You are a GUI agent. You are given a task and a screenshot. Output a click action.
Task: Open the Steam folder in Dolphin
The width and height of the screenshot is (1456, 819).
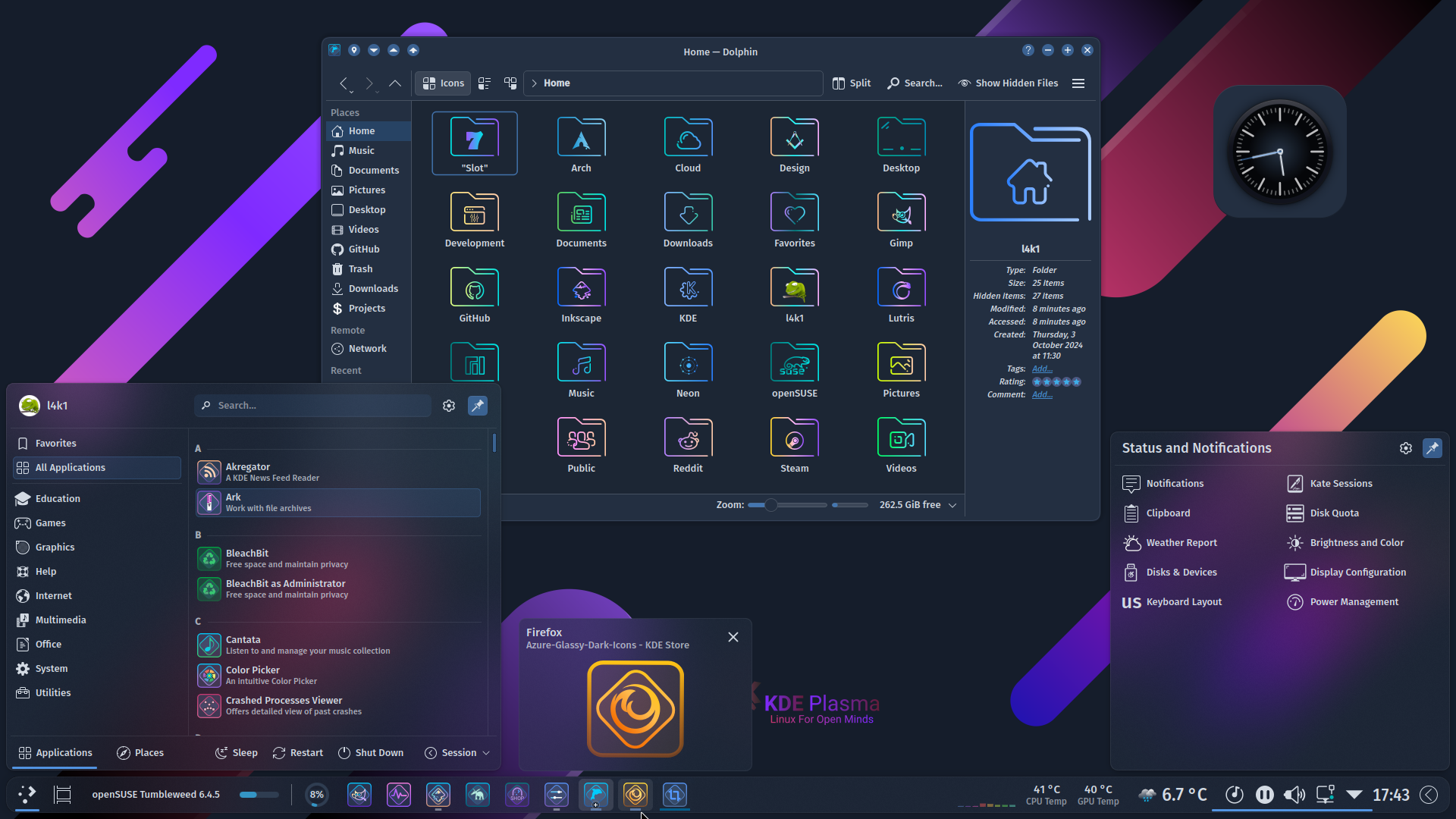(x=794, y=445)
